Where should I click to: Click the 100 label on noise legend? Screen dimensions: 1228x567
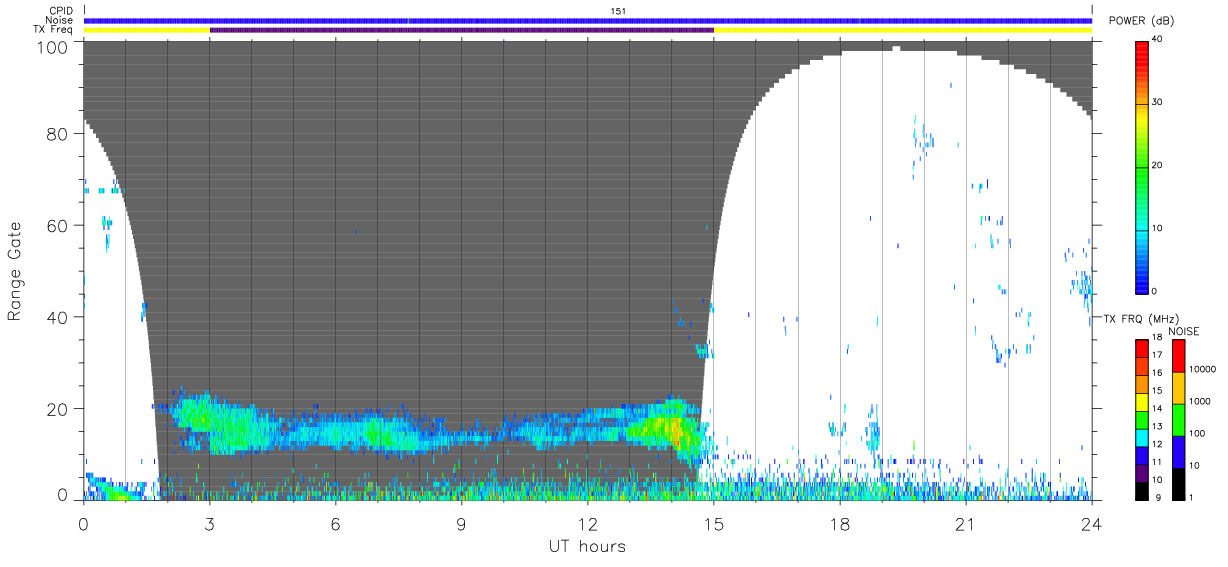pos(1197,433)
